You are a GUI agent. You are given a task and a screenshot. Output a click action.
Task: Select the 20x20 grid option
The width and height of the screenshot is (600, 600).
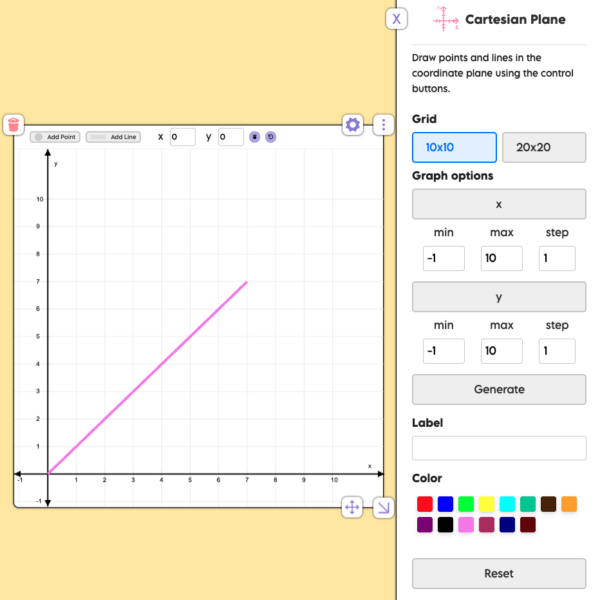point(544,147)
